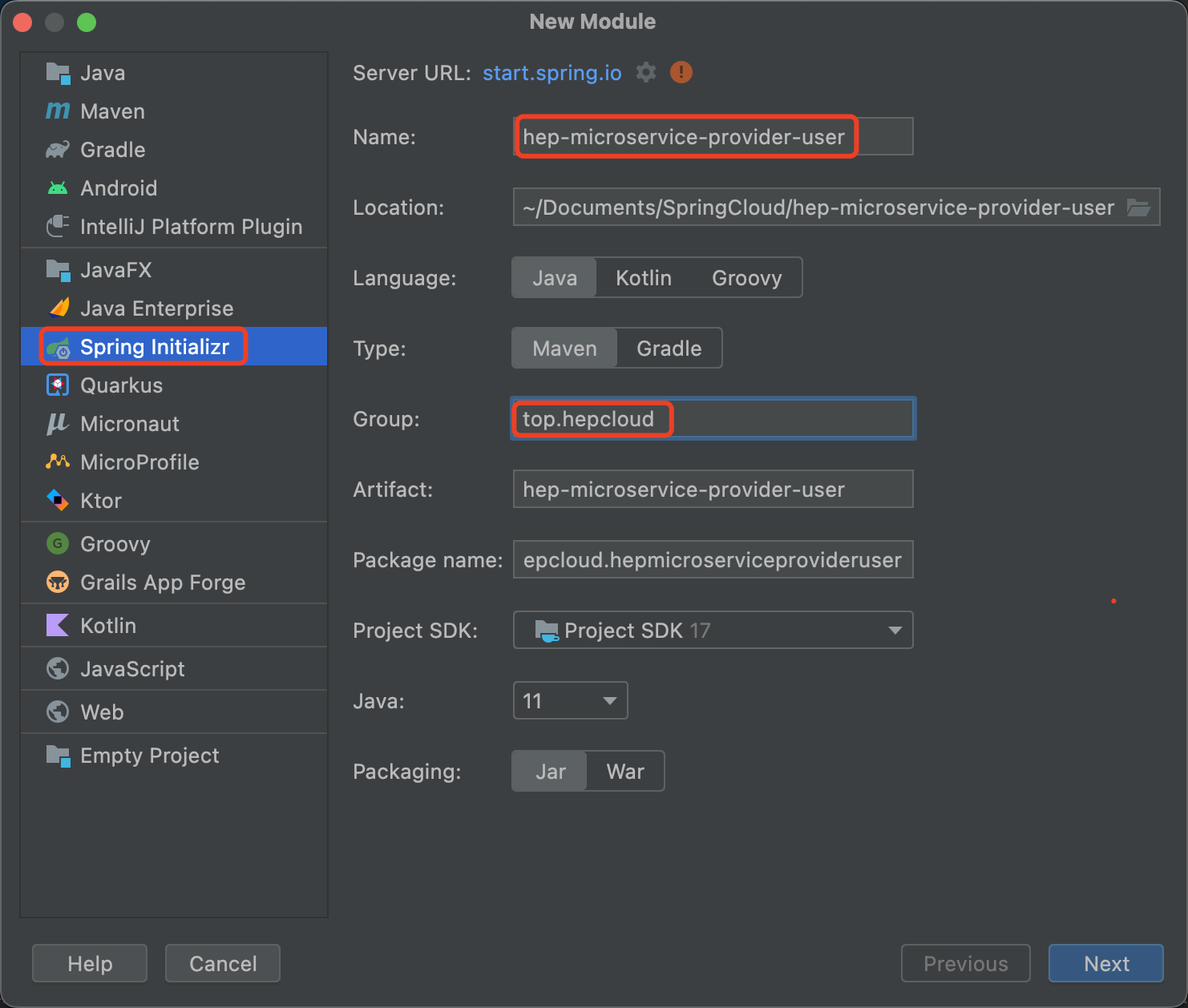
Task: Open the Location folder browse icon
Action: coord(1138,208)
